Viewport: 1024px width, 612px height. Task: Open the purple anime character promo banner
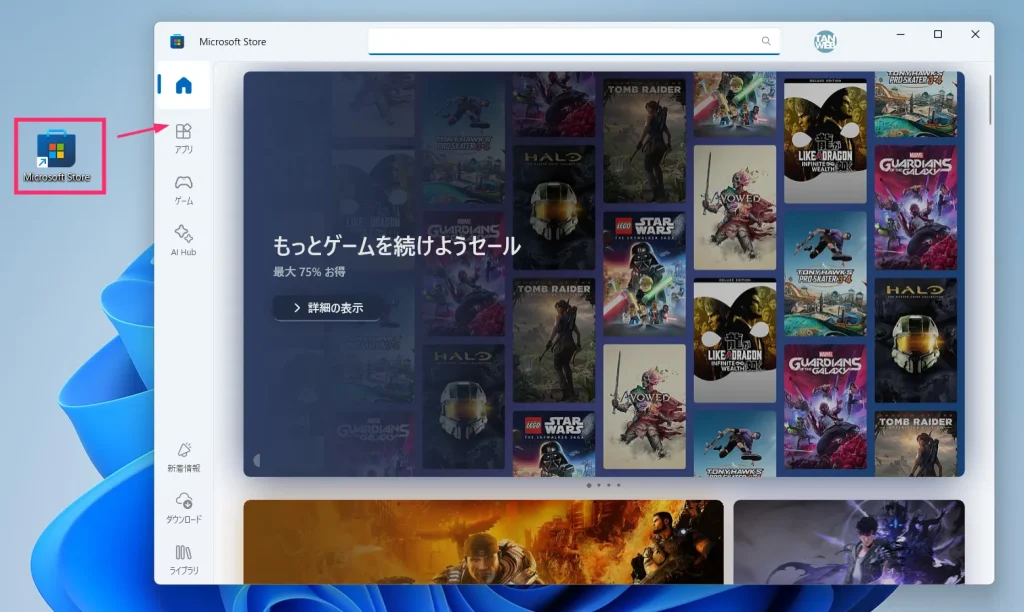(x=849, y=542)
